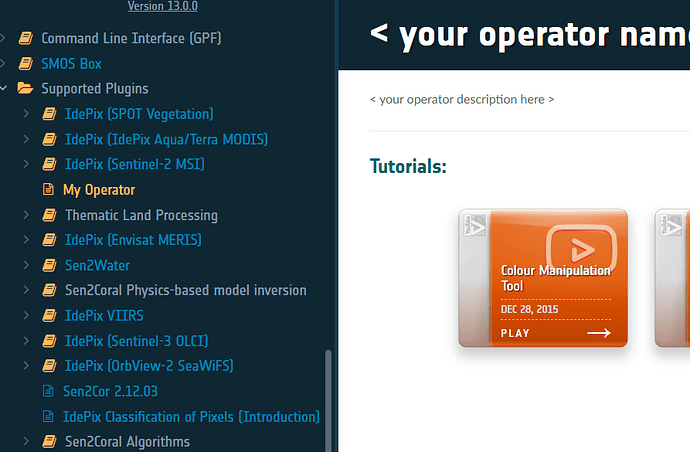Image resolution: width=690 pixels, height=452 pixels.
Task: Click the IdePix Aqua/Terra MODIS book icon
Action: pos(49,139)
